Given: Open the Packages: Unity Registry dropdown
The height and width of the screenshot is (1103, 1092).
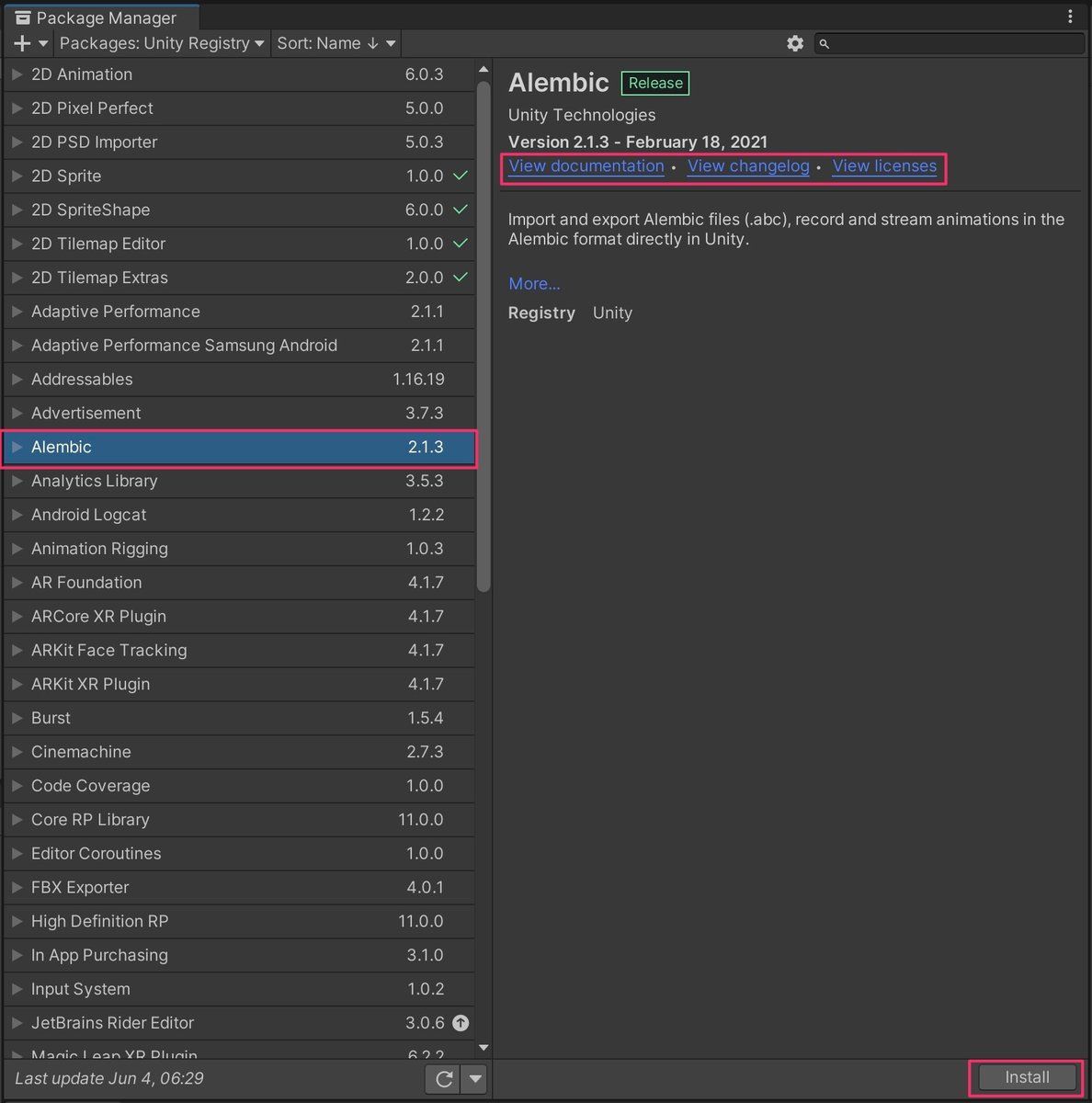Looking at the screenshot, I should (x=162, y=43).
